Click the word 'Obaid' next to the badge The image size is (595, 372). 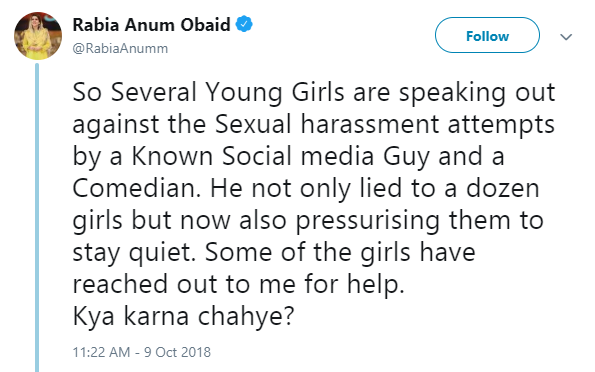click(x=205, y=25)
